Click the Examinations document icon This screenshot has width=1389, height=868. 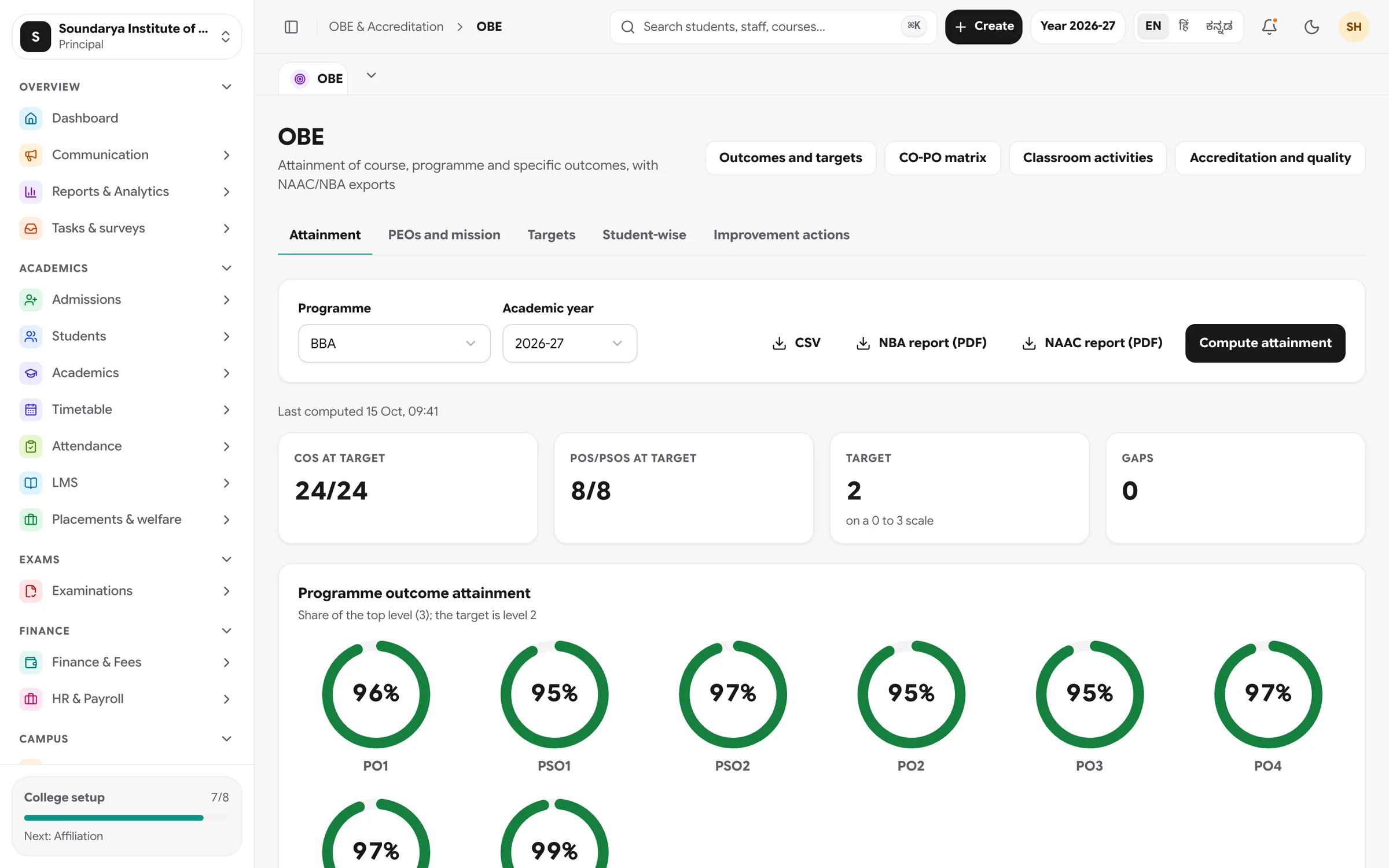tap(31, 591)
